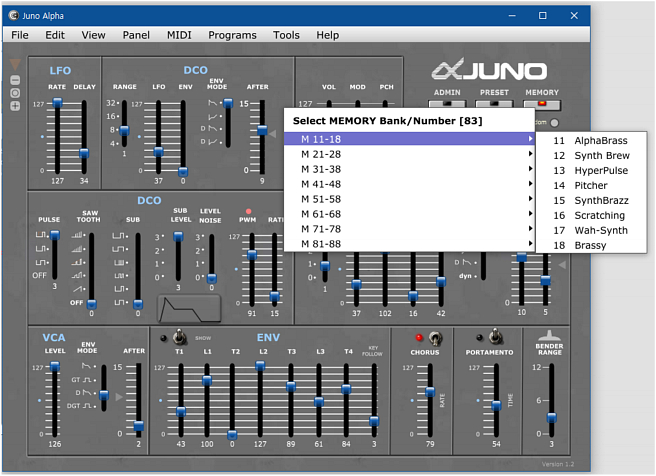Expand the M 21-28 bank submenu
This screenshot has height=476, width=656.
tap(409, 154)
